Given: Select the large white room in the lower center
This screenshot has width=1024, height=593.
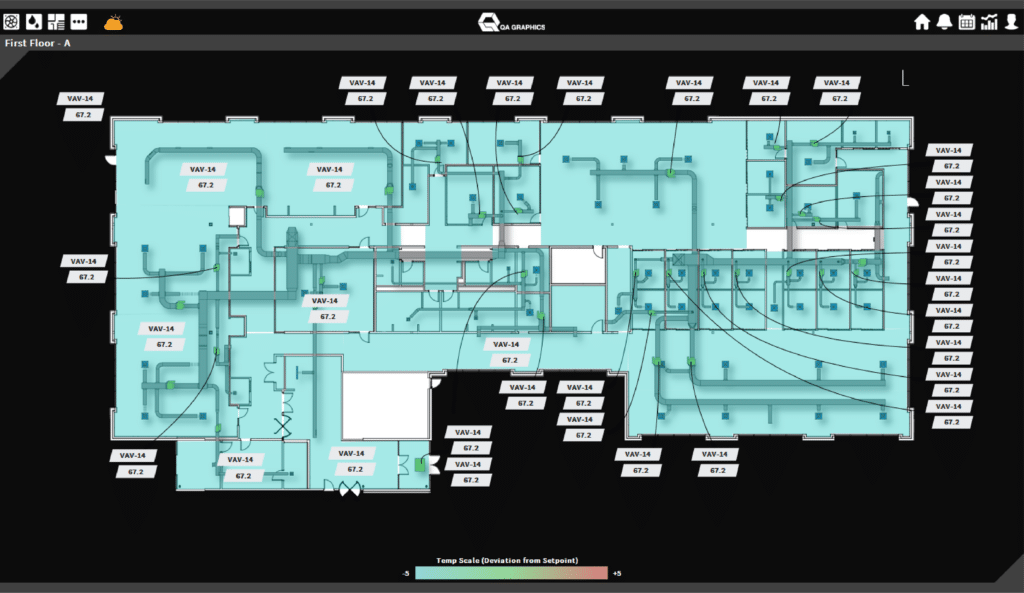Looking at the screenshot, I should pyautogui.click(x=386, y=405).
